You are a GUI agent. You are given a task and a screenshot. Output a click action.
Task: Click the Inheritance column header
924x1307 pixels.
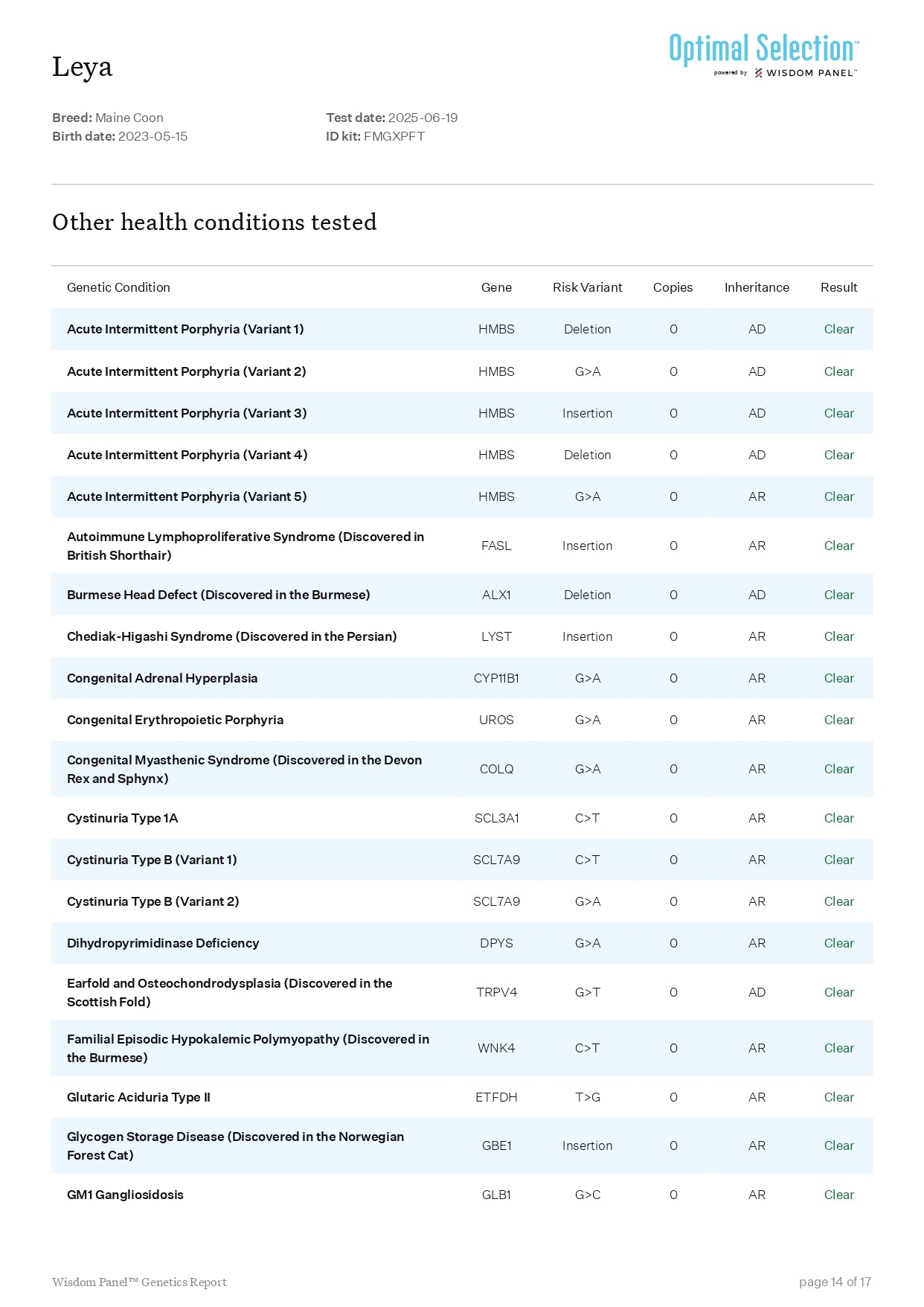tap(757, 287)
